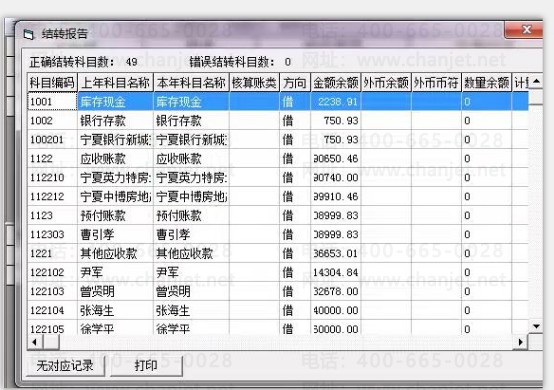This screenshot has width=554, height=390.
Task: Click 尹军 in 上年科目名称 column
Action: pos(116,272)
